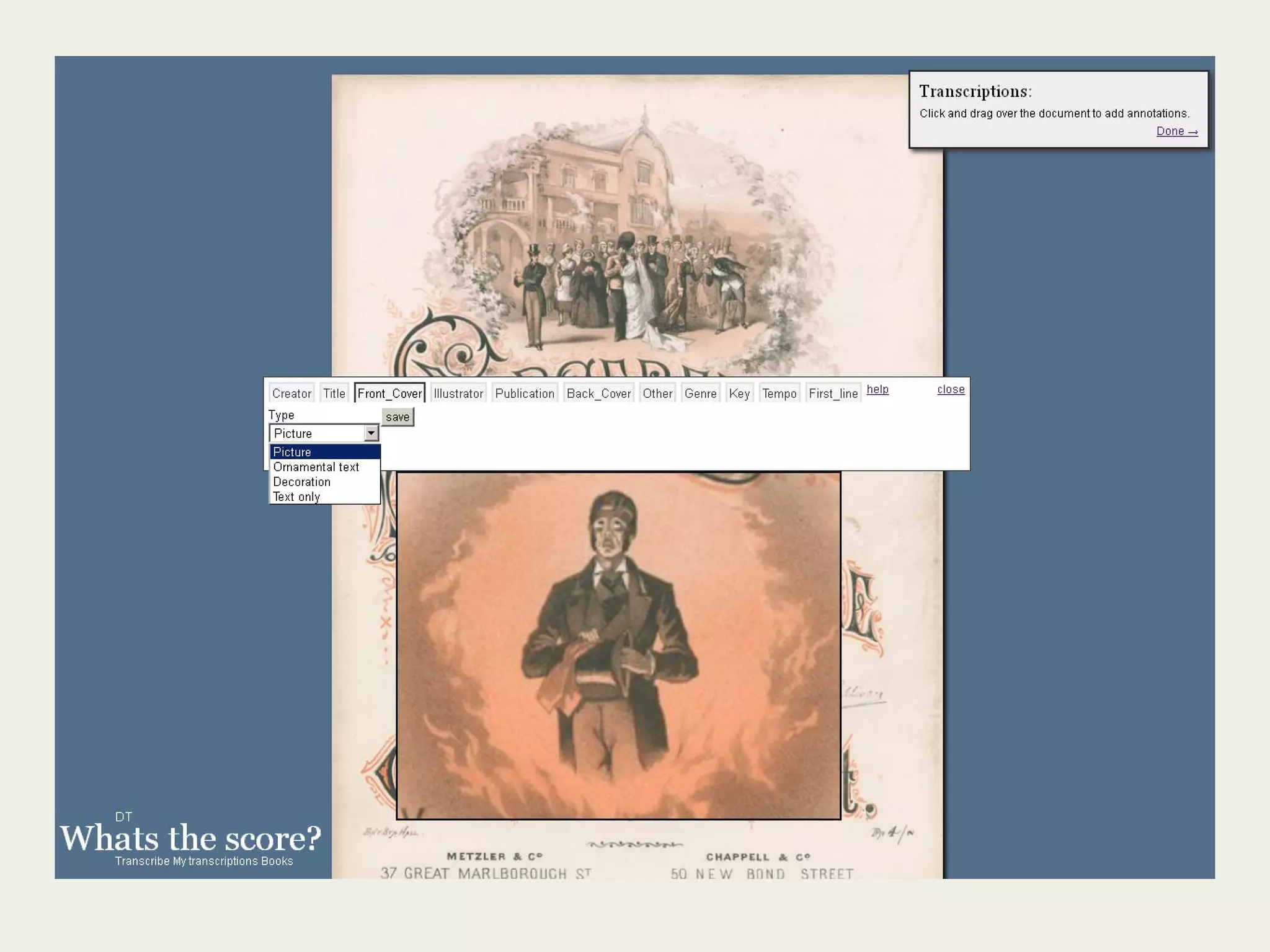Select the Back_Cover tab
The height and width of the screenshot is (952, 1270).
coord(598,394)
